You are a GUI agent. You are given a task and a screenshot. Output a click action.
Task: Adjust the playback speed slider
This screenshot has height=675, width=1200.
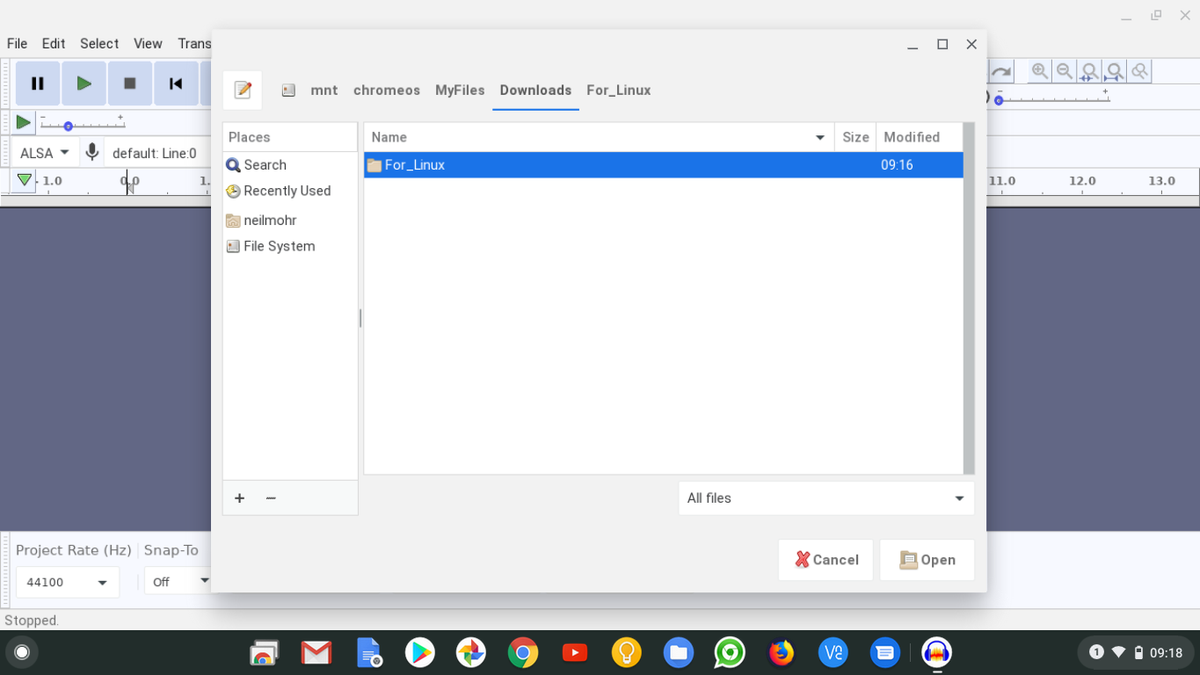68,125
